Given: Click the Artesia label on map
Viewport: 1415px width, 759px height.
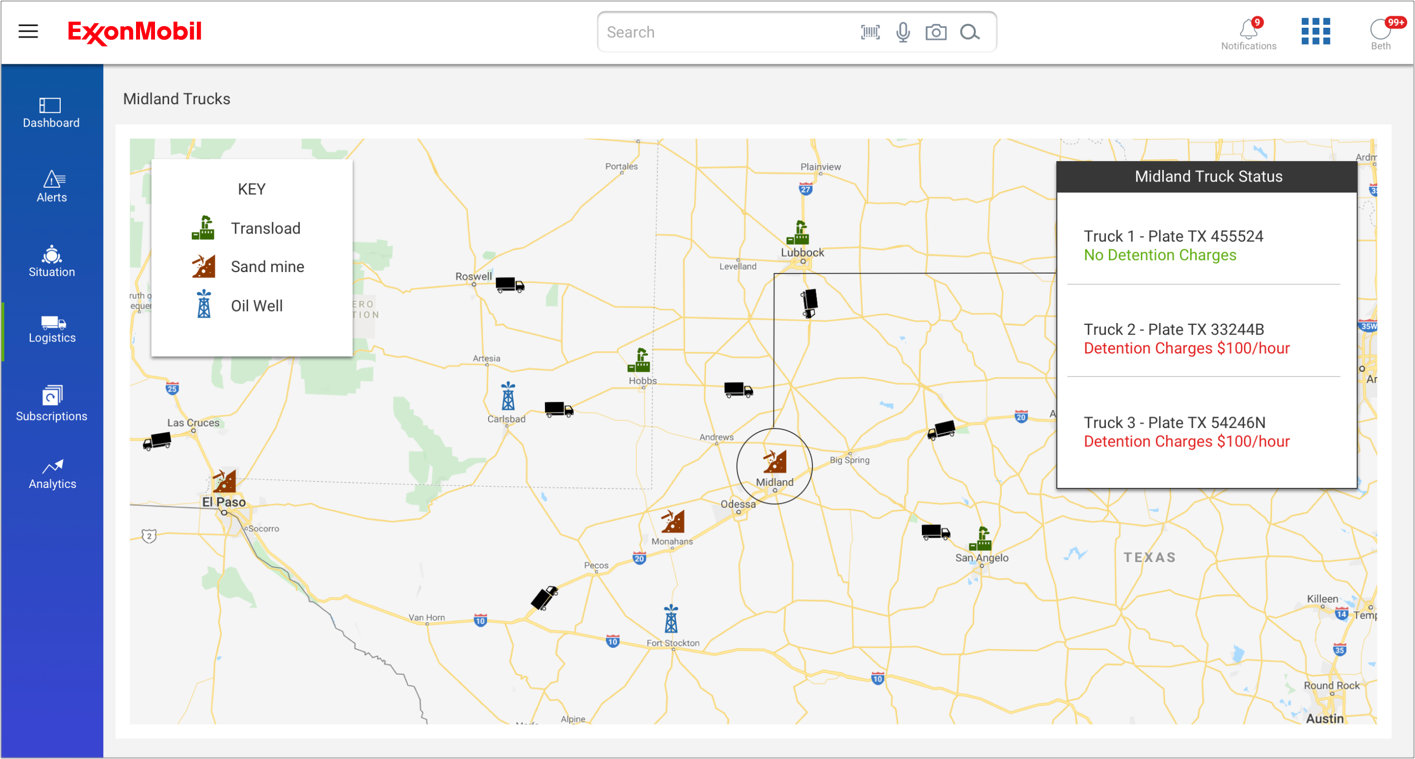Looking at the screenshot, I should tap(486, 358).
